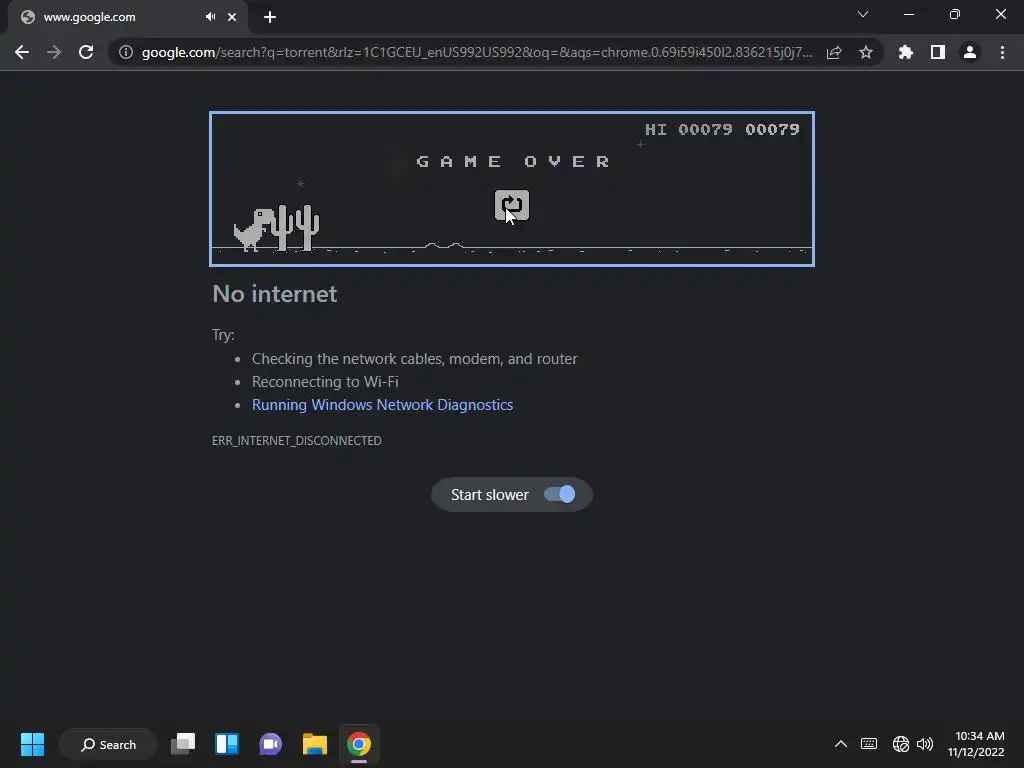Image resolution: width=1024 pixels, height=768 pixels.
Task: Mute the tab via audio icon
Action: coord(210,17)
